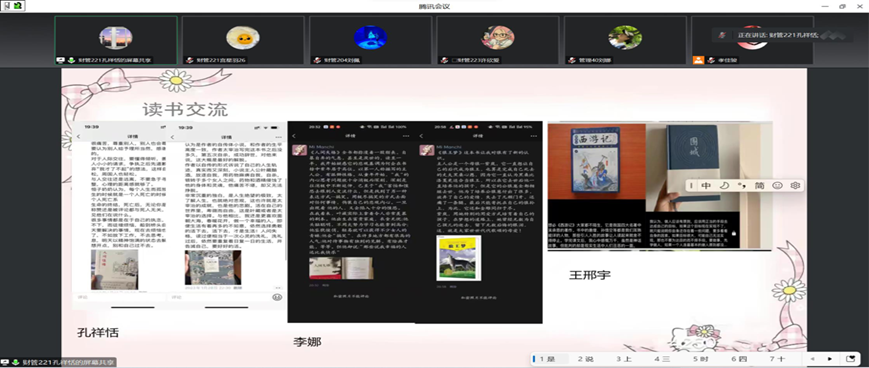Select candidate '2 说'
The width and height of the screenshot is (869, 368).
click(x=585, y=359)
